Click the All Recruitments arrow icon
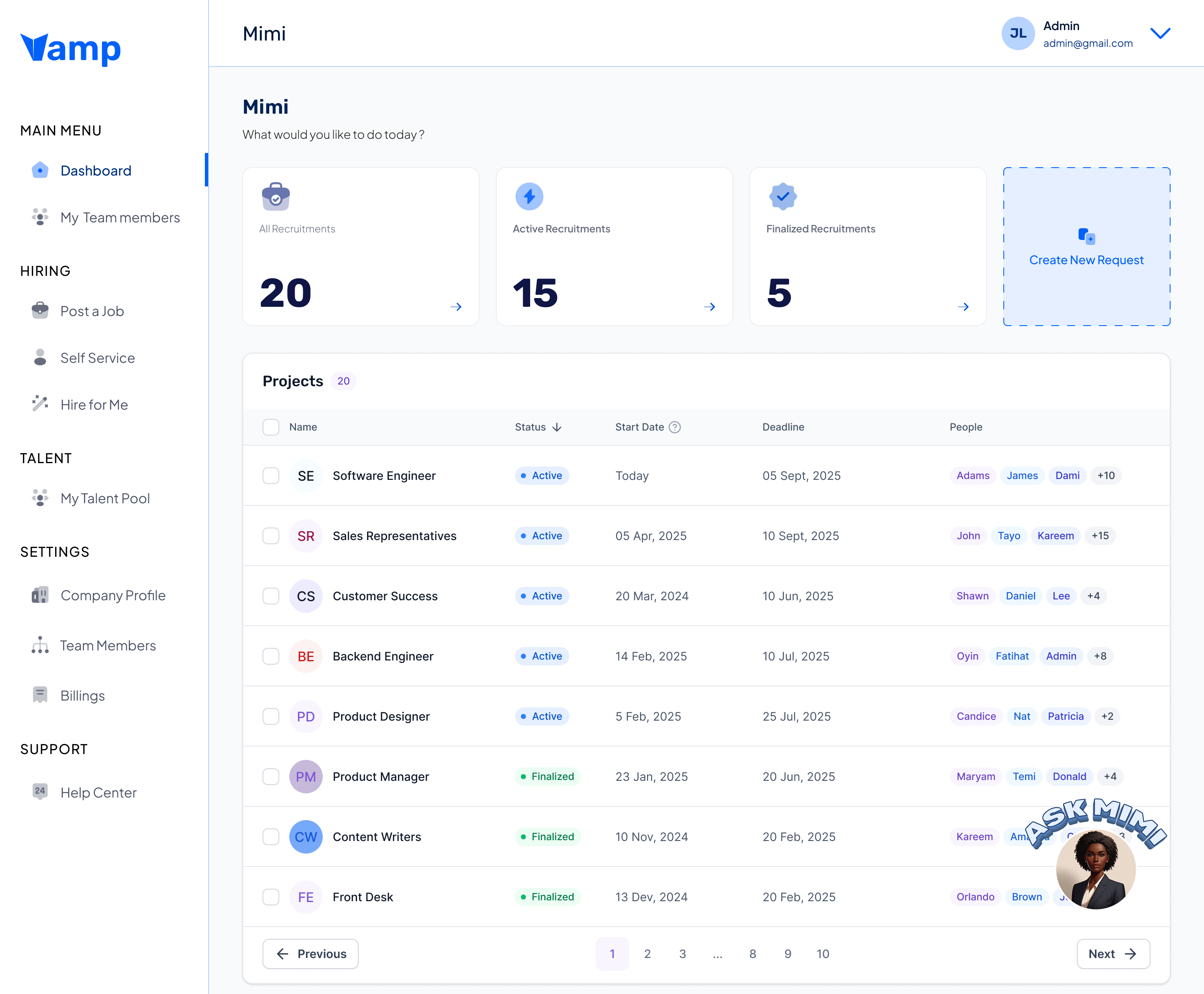 tap(456, 306)
